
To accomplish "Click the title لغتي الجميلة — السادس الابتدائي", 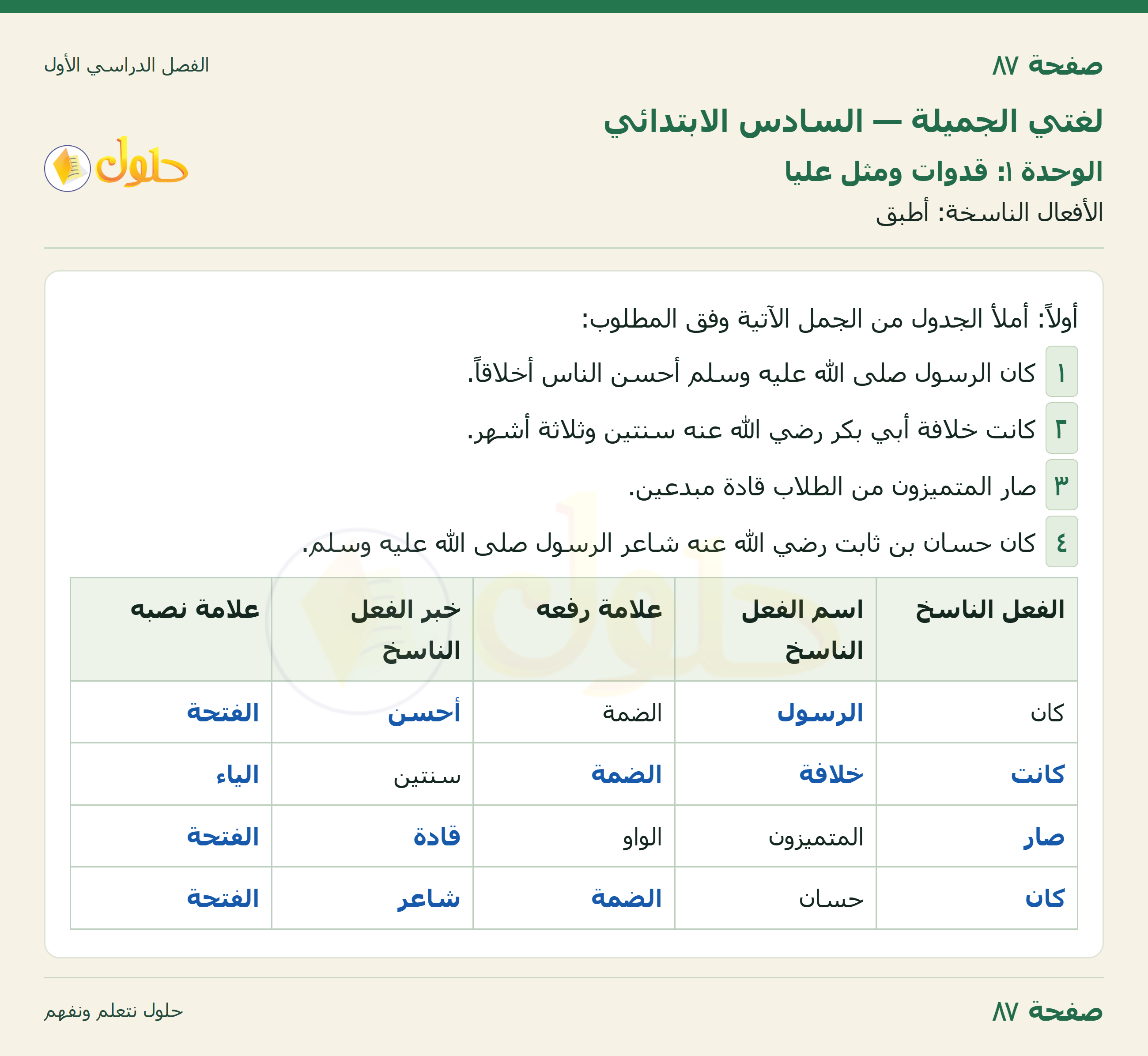I will point(853,122).
